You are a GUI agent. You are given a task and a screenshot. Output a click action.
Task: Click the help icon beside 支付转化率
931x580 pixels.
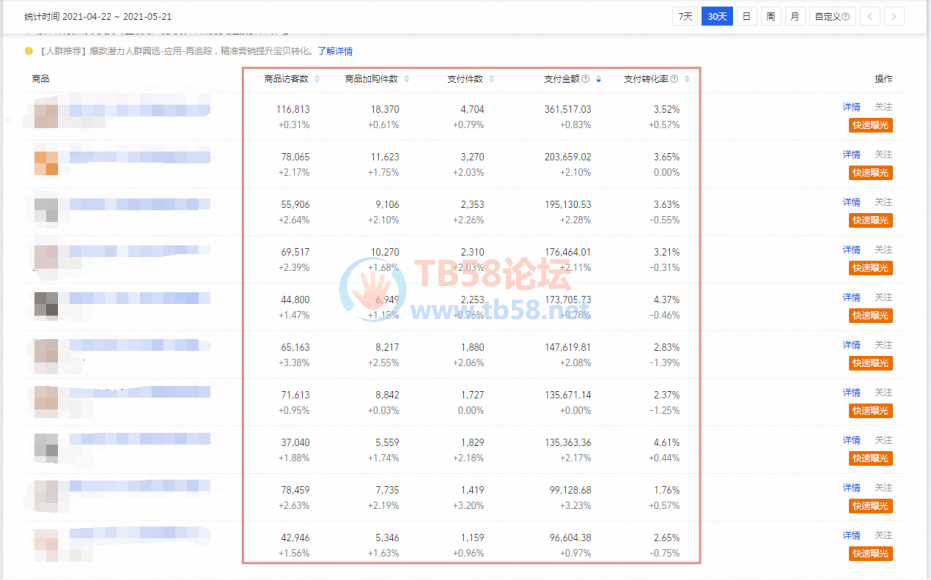(674, 79)
